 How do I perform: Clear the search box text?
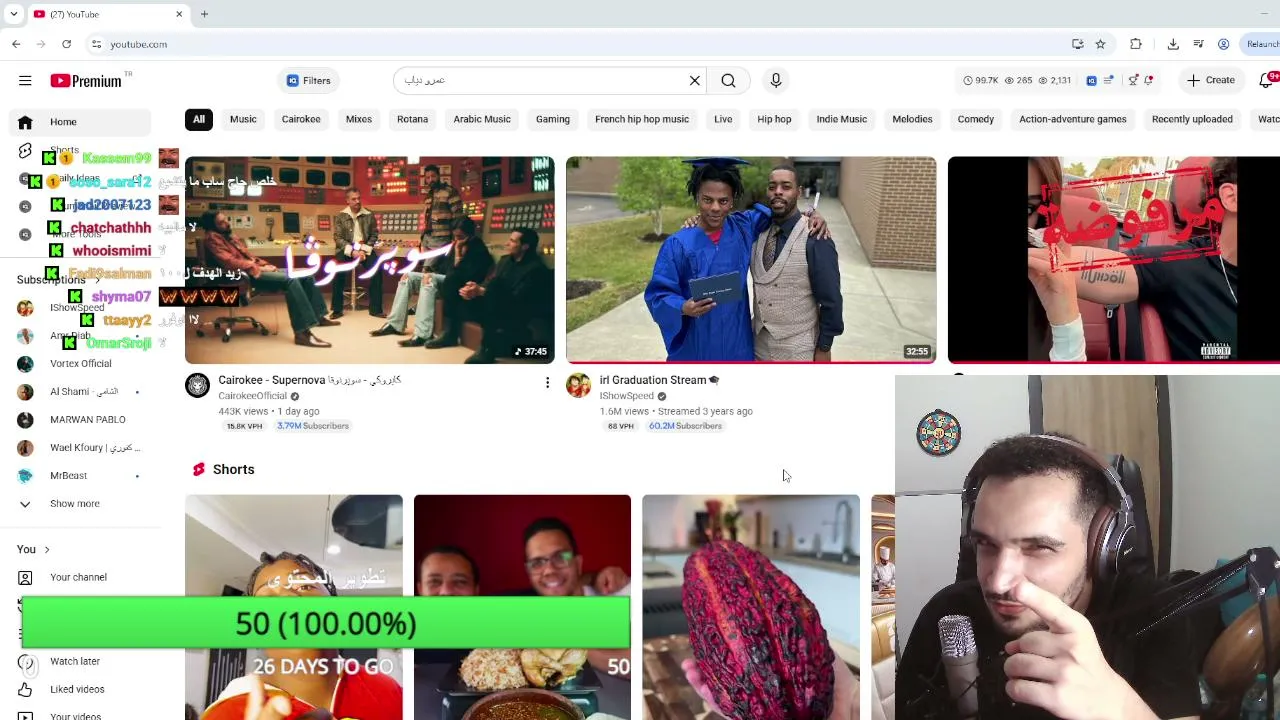695,81
